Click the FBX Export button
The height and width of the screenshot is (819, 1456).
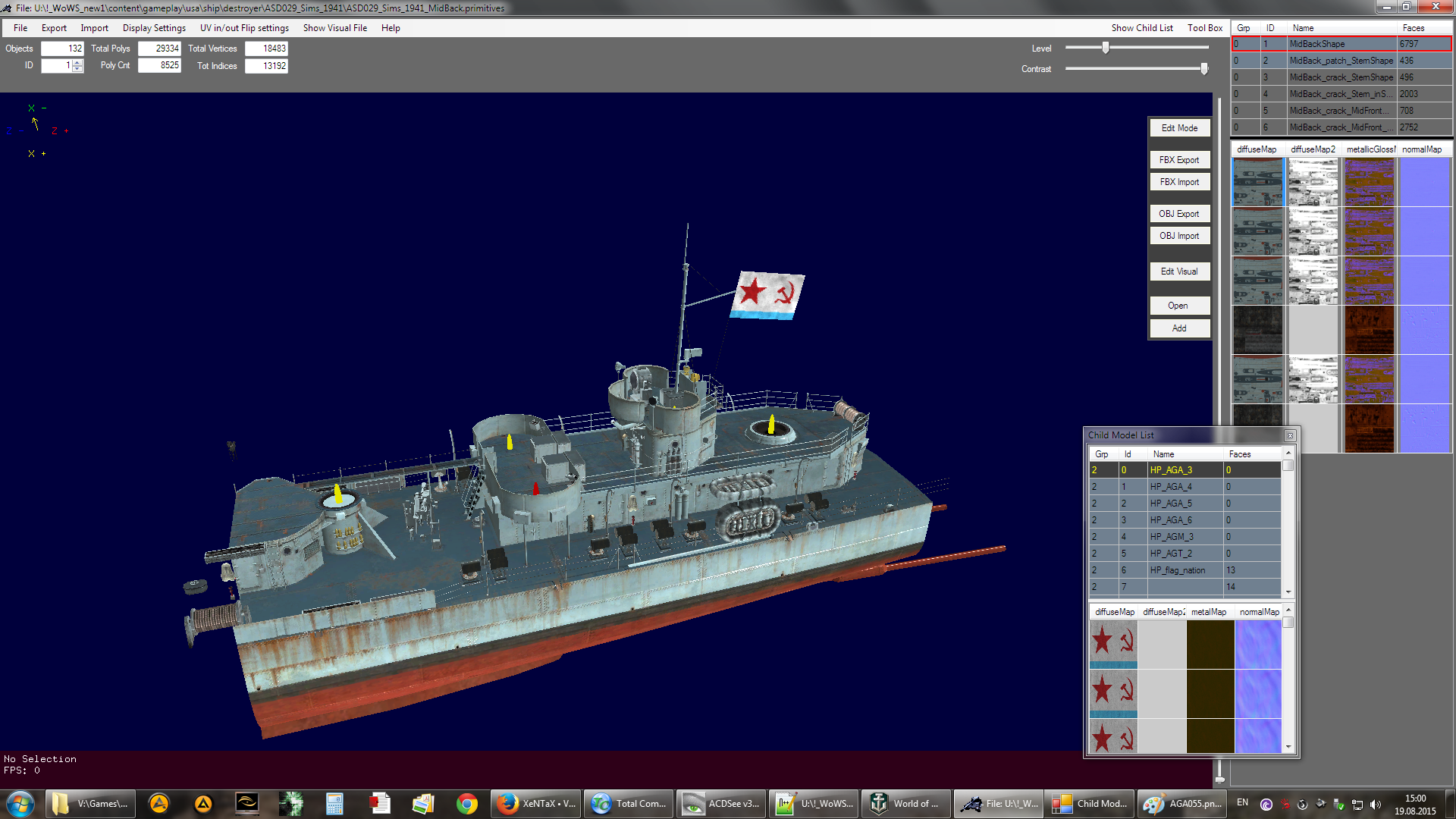(x=1178, y=160)
